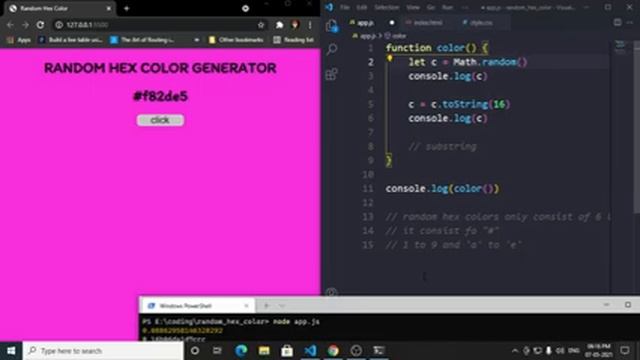Click the split editor icon in VS Code
Viewport: 640px width, 360px height.
tap(618, 22)
